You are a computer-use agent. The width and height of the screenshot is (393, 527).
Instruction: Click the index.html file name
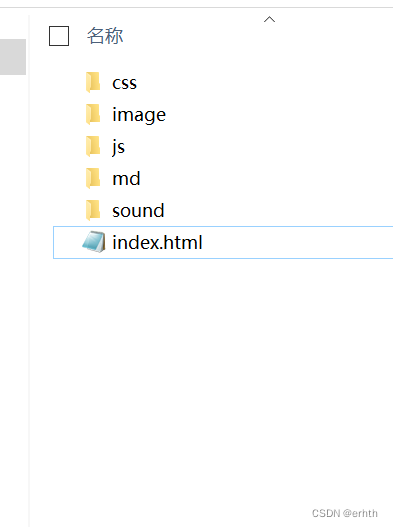coord(157,242)
